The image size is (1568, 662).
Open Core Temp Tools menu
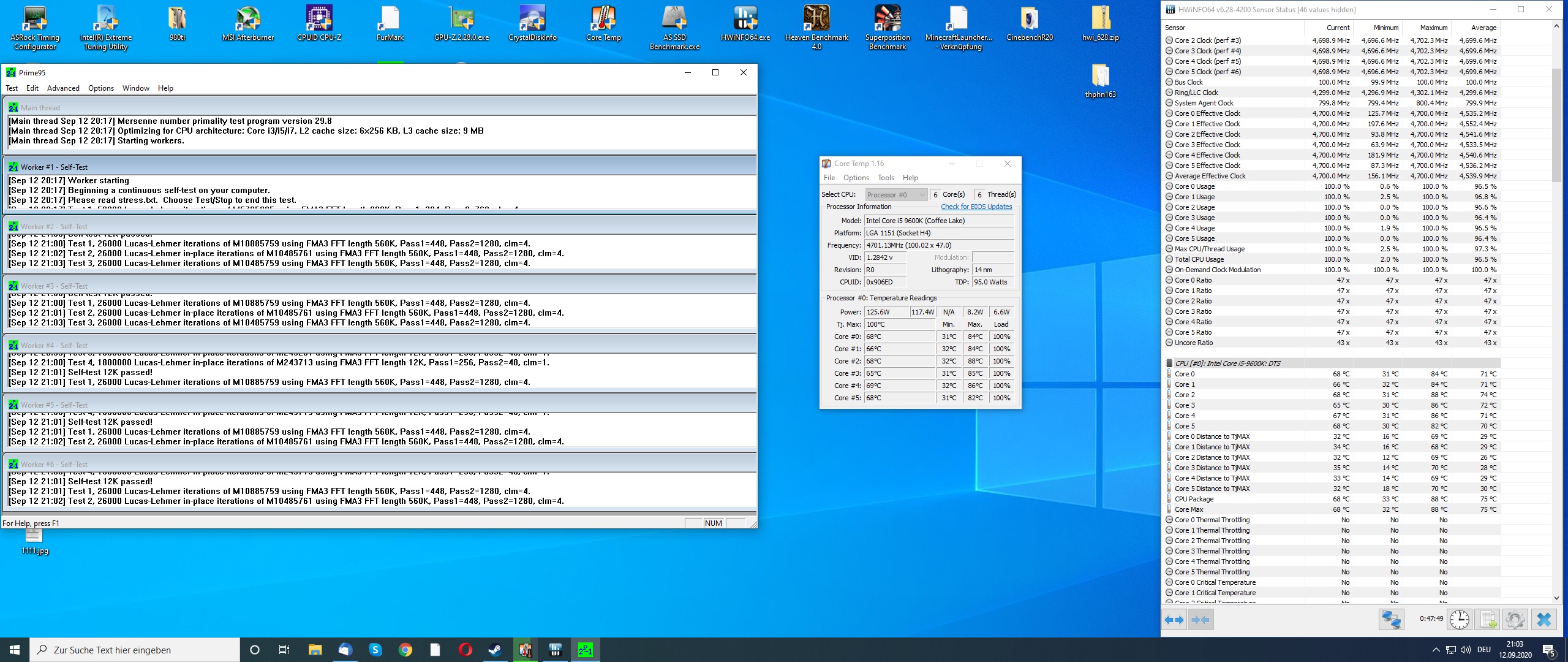point(886,178)
